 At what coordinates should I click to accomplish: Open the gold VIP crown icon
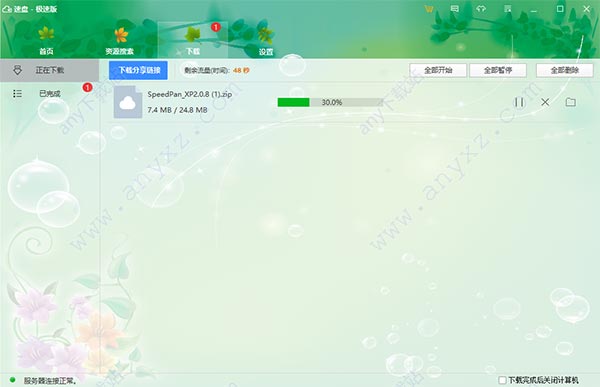click(429, 8)
